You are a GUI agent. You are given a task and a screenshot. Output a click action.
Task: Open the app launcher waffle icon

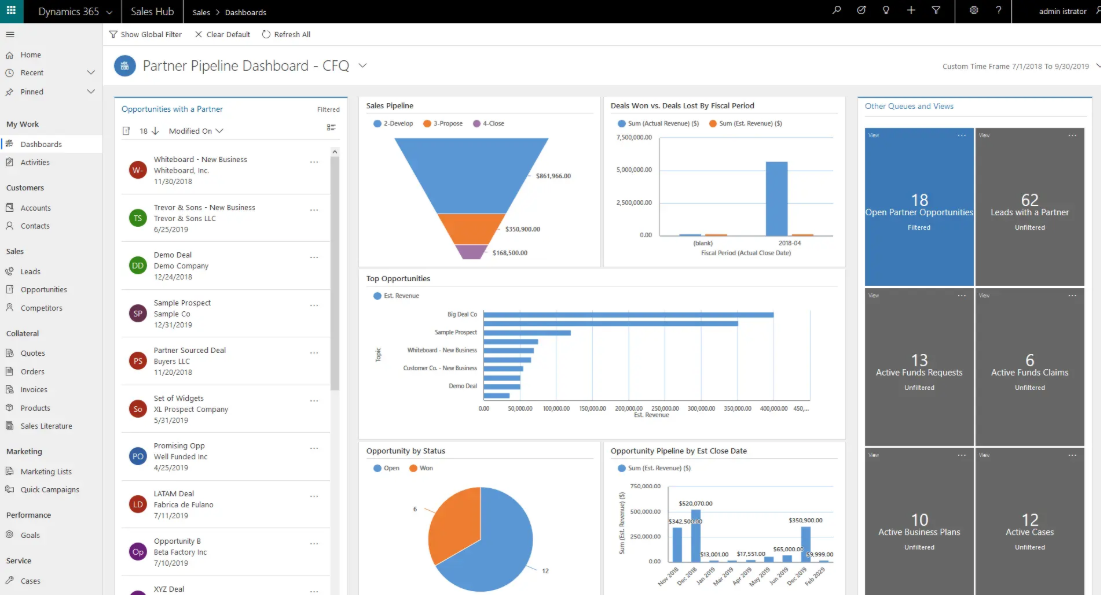tap(11, 11)
